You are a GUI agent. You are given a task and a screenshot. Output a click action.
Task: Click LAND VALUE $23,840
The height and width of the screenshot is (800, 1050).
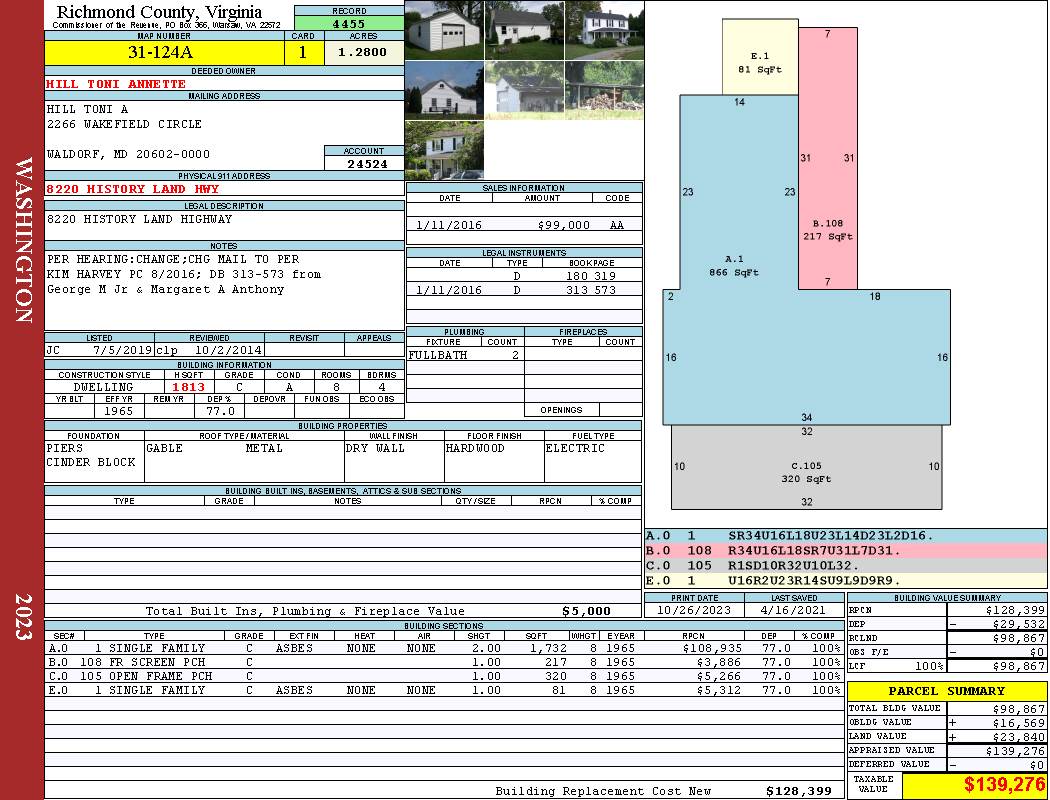coord(1018,736)
